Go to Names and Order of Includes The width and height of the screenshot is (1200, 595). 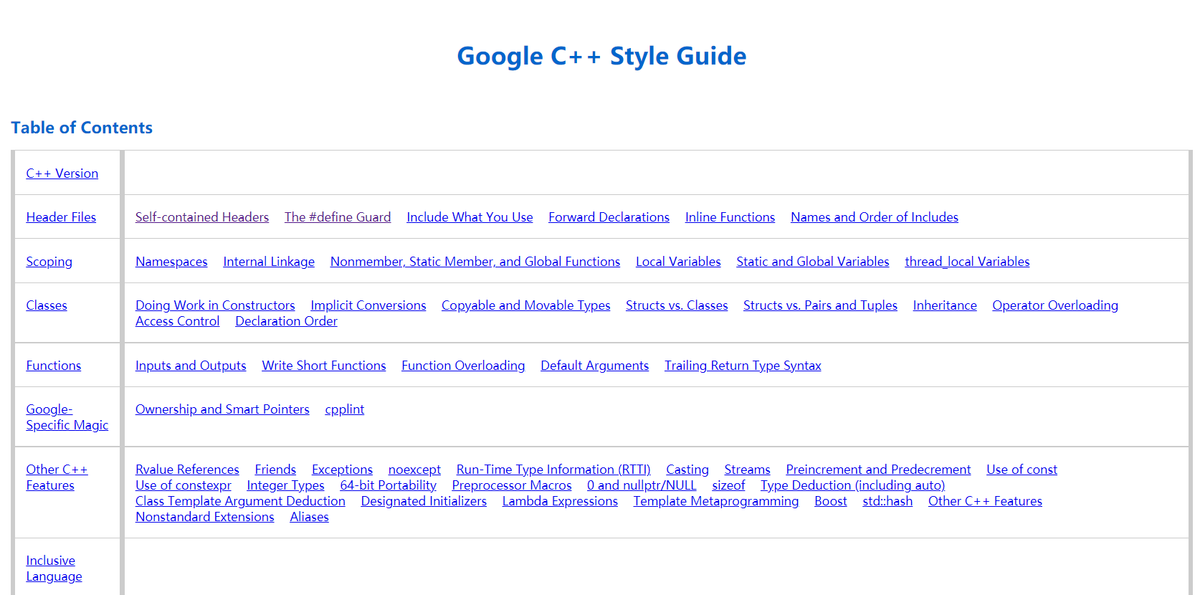click(x=875, y=217)
